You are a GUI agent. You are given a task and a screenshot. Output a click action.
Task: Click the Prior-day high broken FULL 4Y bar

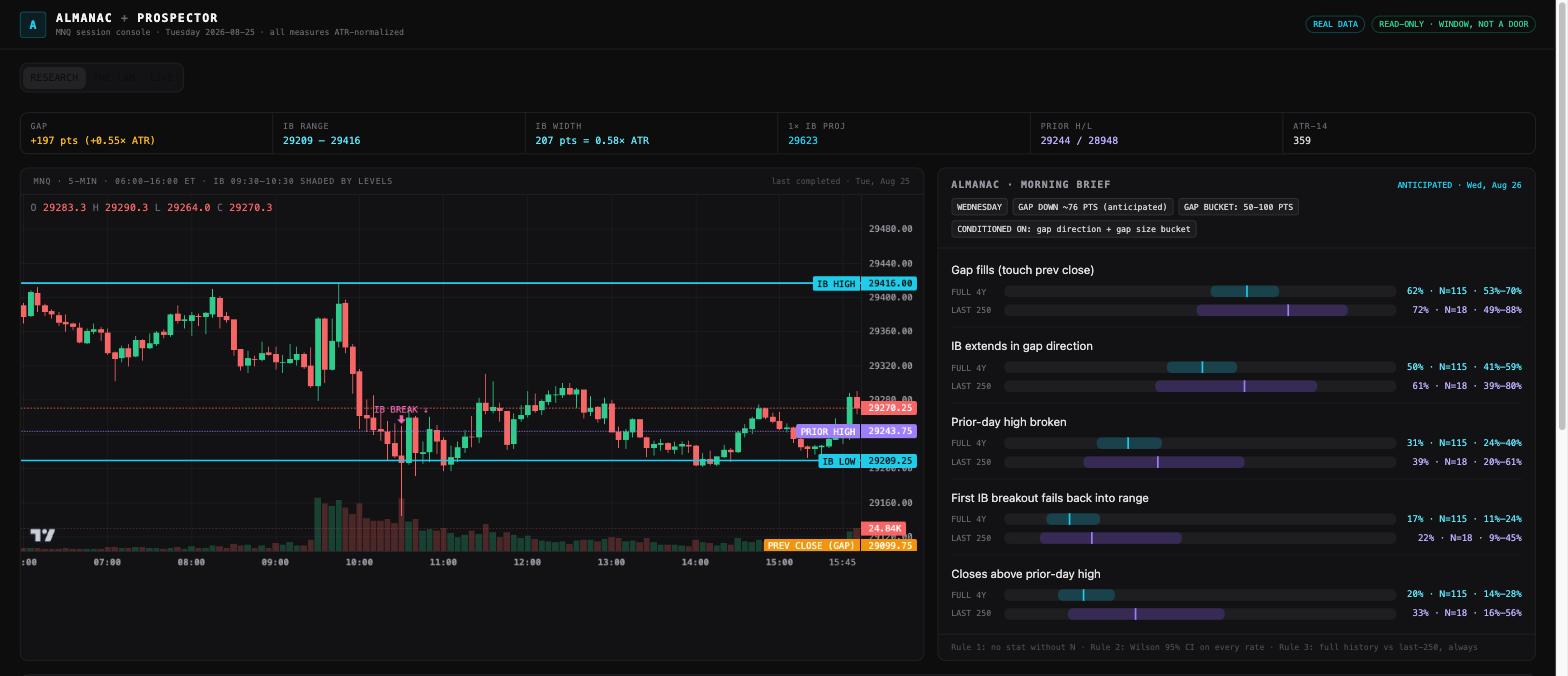(x=1200, y=443)
